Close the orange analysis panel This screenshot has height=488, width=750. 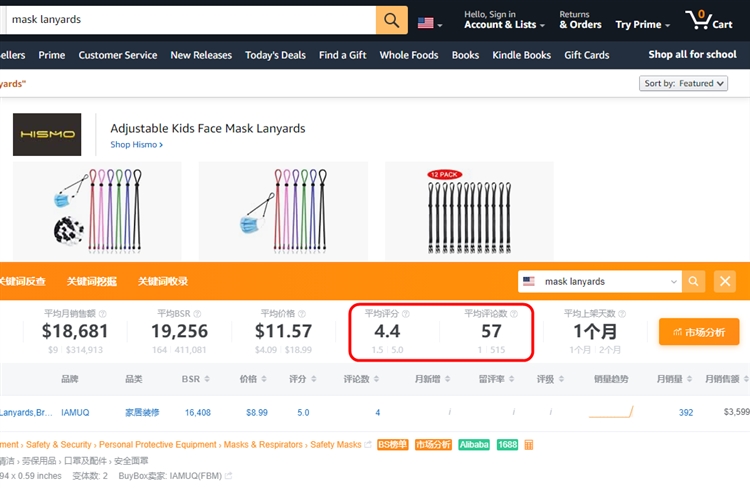point(726,281)
